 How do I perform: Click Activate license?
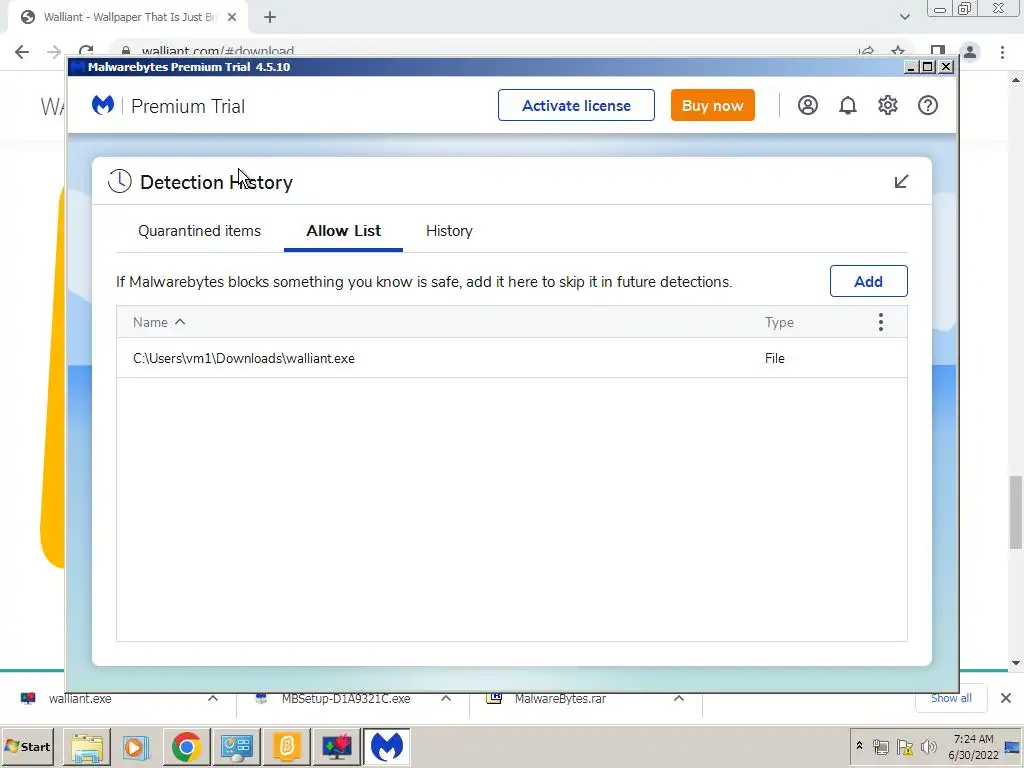[x=576, y=105]
